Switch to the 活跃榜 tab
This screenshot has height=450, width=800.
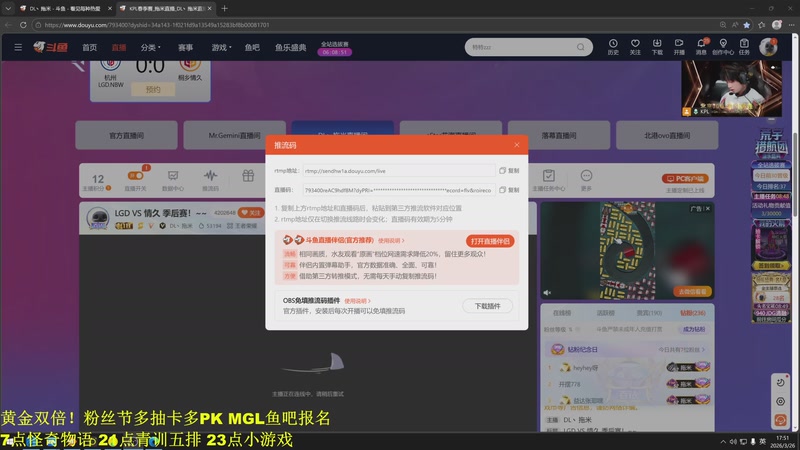pos(606,313)
